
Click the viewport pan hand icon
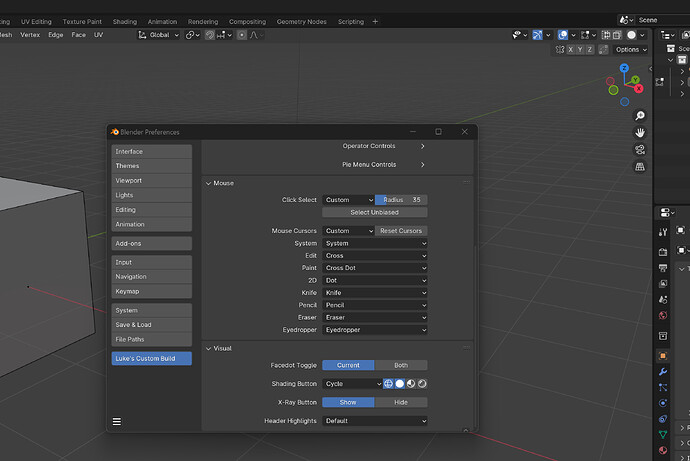click(x=640, y=132)
